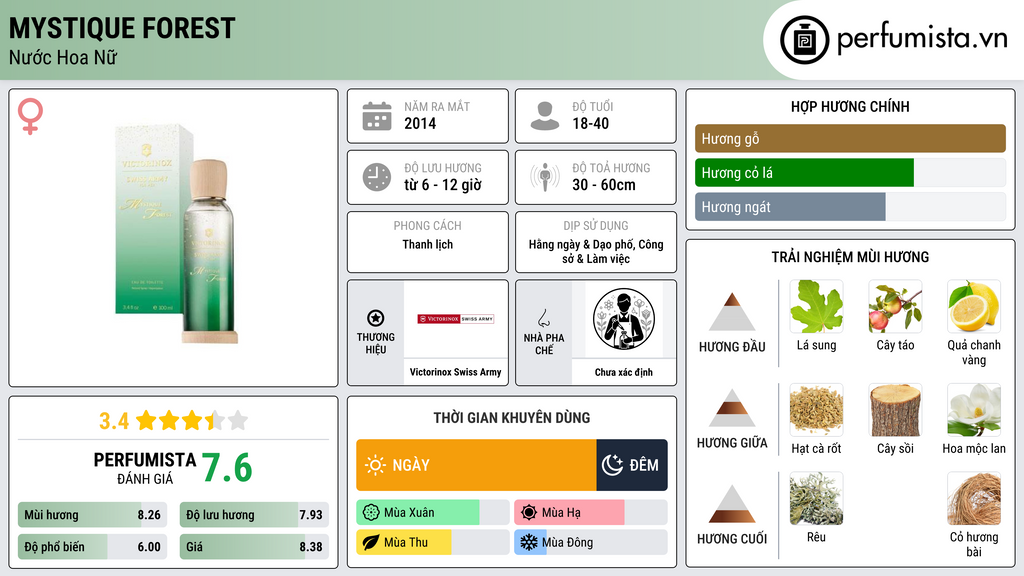1024x576 pixels.
Task: Click the Chưa xác định perfumer label
Action: click(x=624, y=372)
